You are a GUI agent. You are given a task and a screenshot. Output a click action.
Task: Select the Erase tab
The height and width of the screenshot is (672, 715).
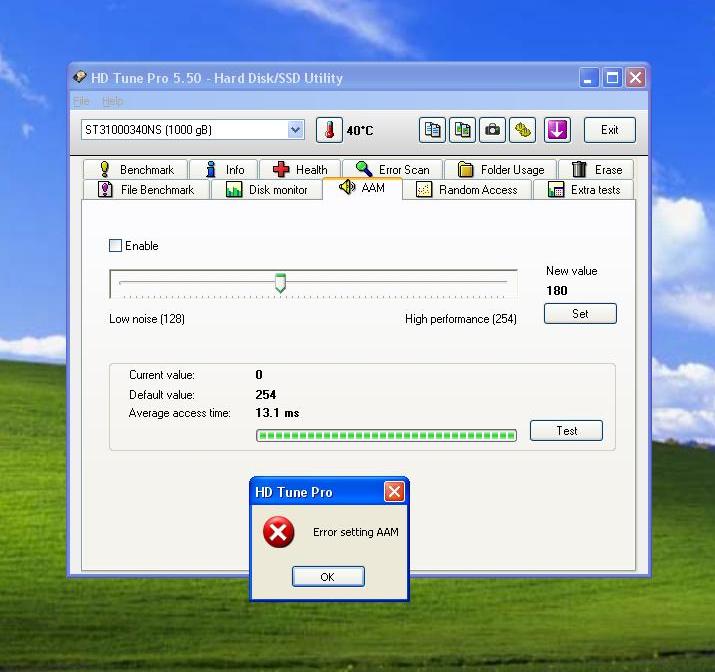coord(596,170)
